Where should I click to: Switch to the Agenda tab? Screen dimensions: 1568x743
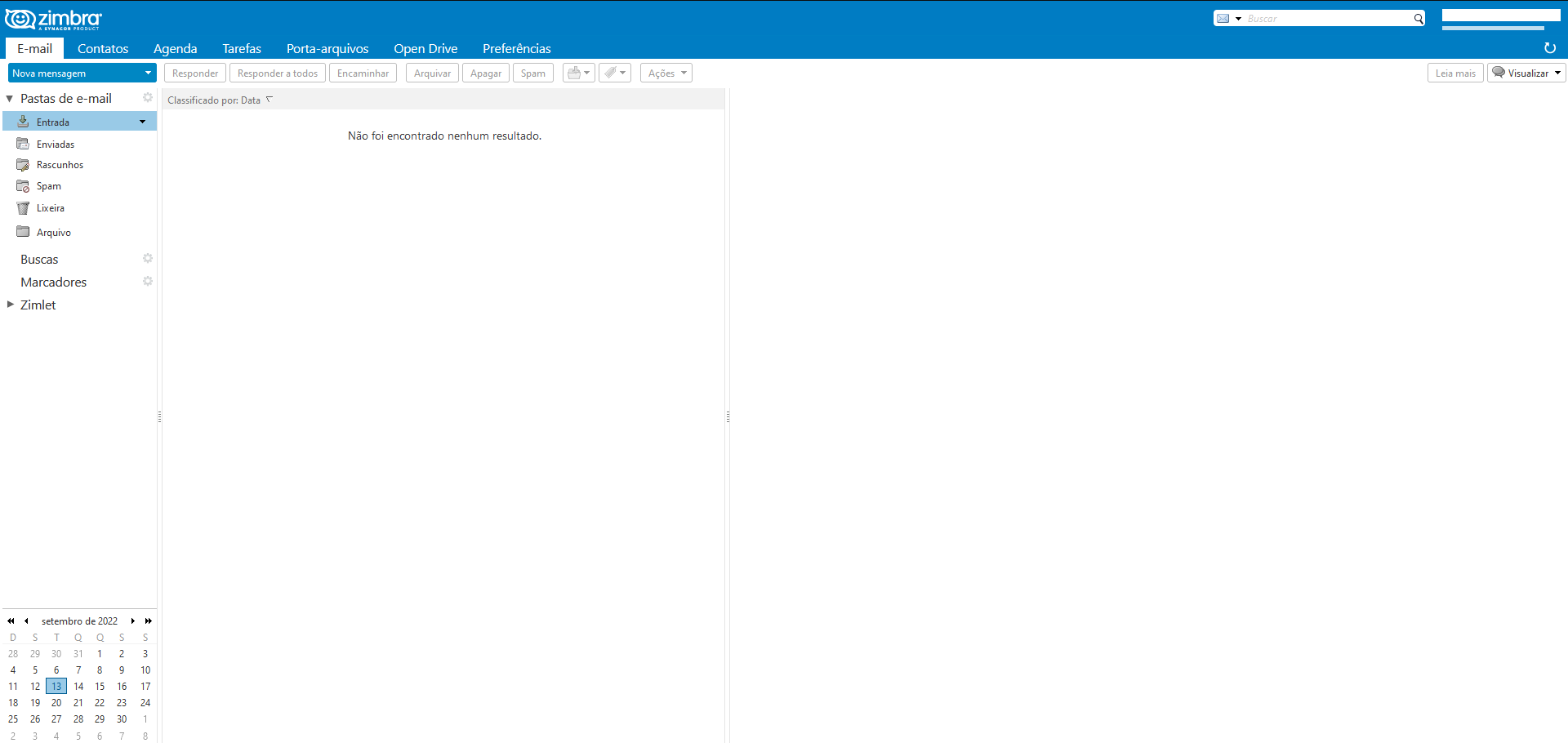click(175, 49)
